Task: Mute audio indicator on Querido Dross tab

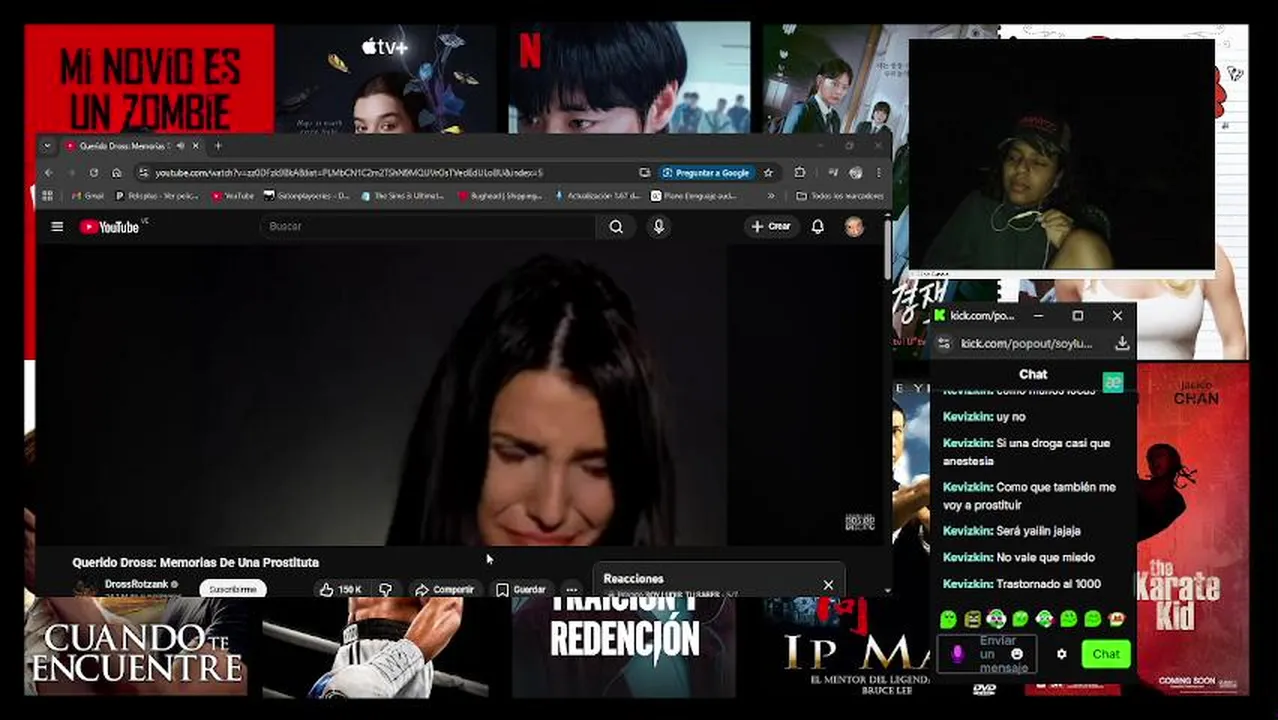Action: tap(181, 146)
